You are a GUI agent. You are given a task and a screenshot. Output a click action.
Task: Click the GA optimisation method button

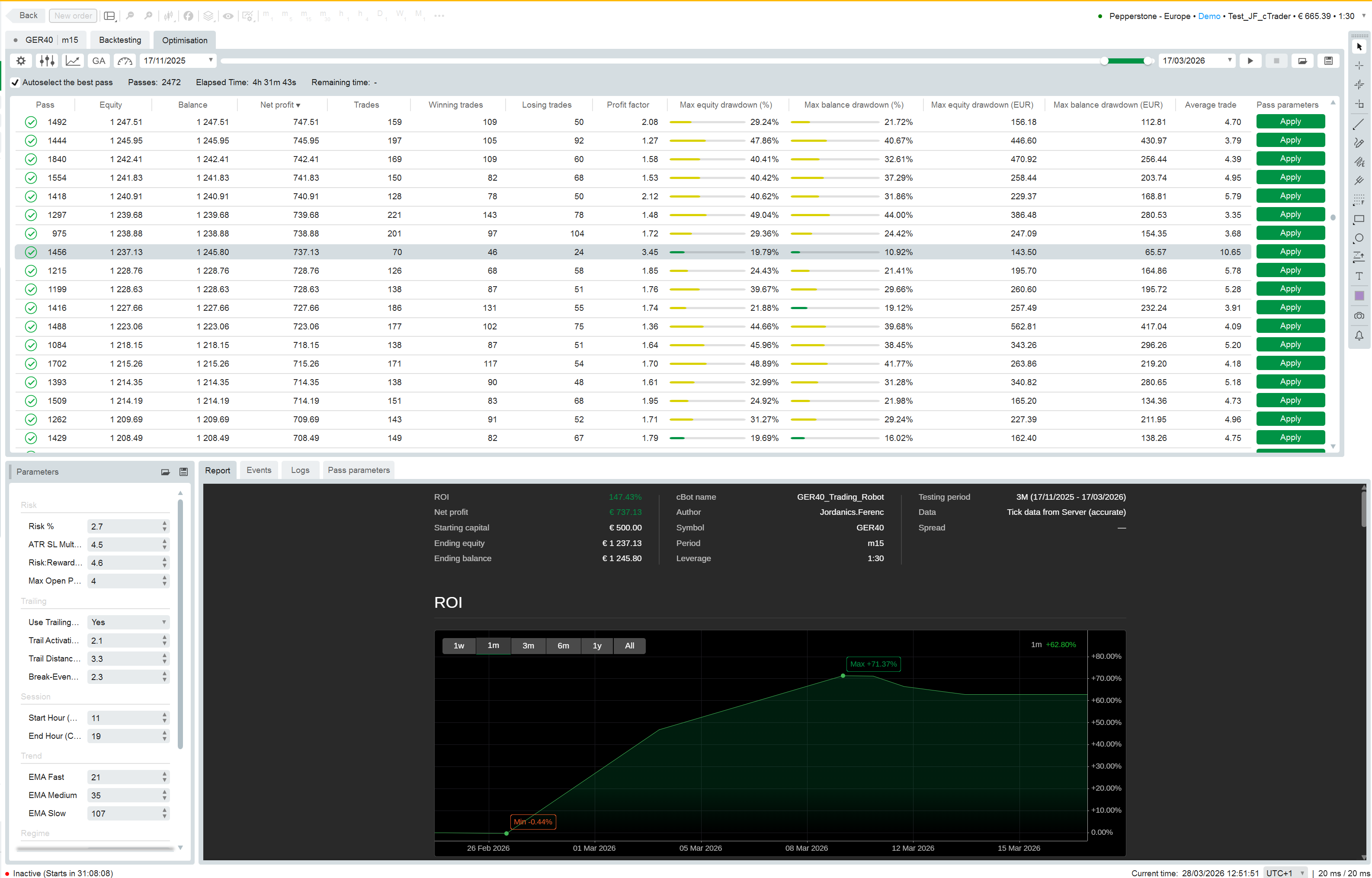[x=99, y=61]
